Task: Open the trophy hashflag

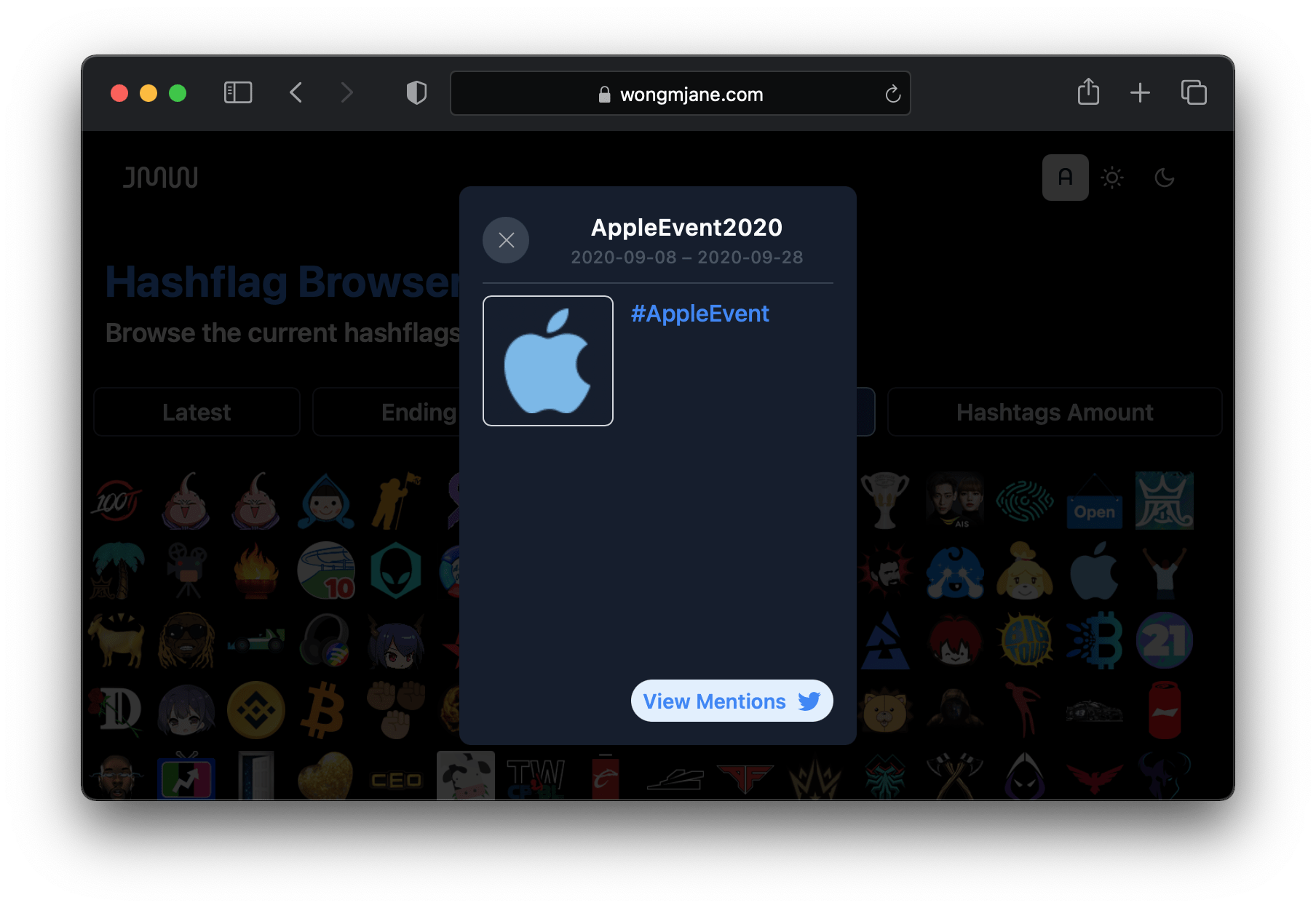Action: pos(885,501)
